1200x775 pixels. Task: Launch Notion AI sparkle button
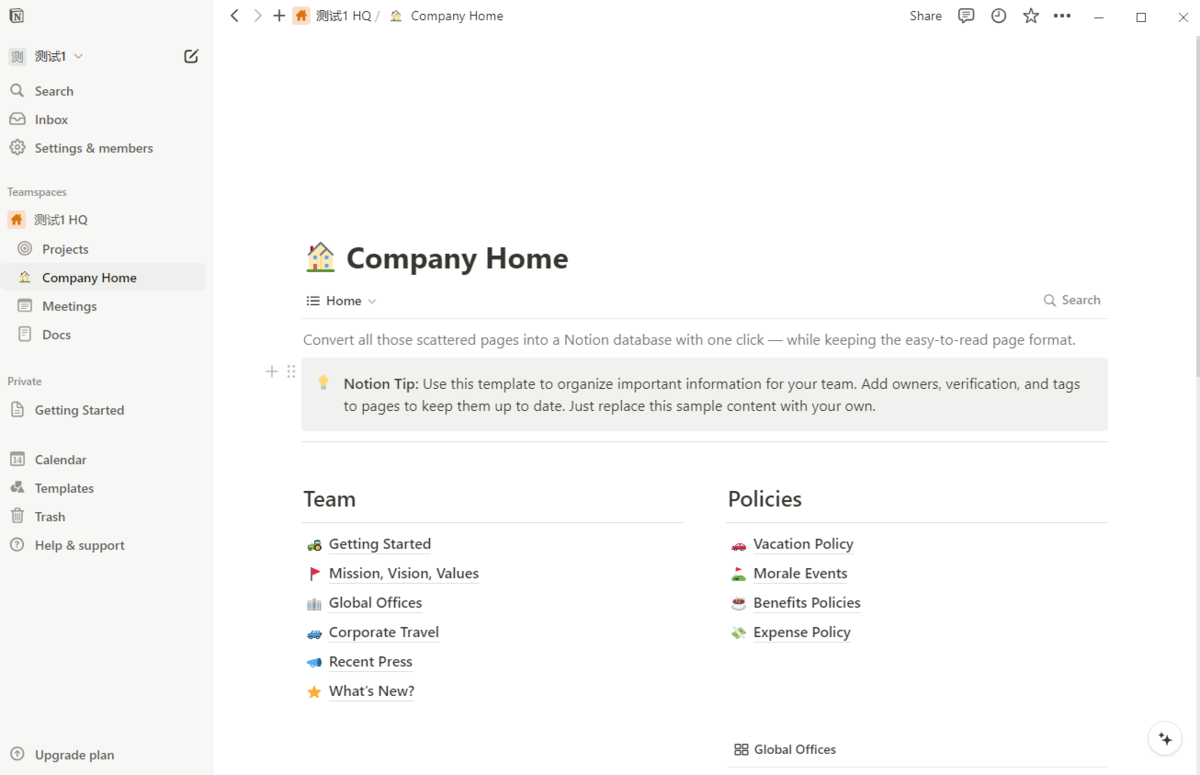(x=1165, y=739)
